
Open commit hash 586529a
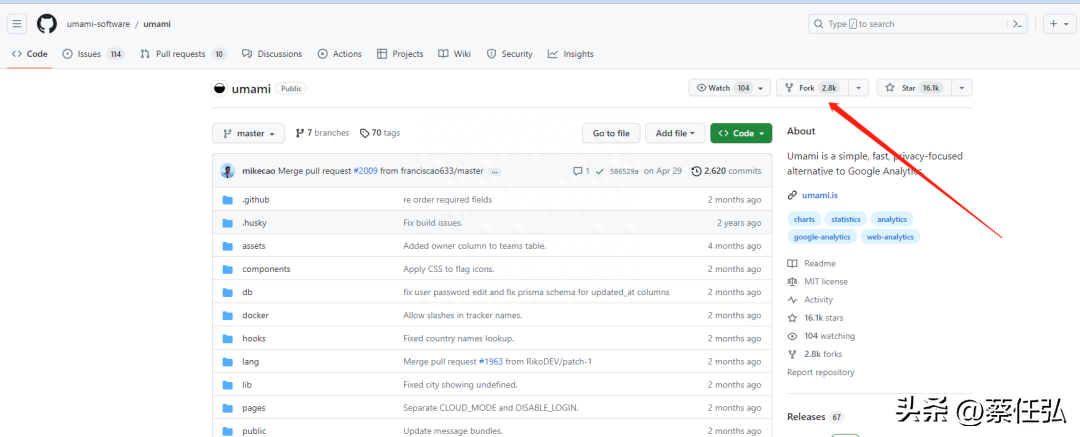point(624,171)
